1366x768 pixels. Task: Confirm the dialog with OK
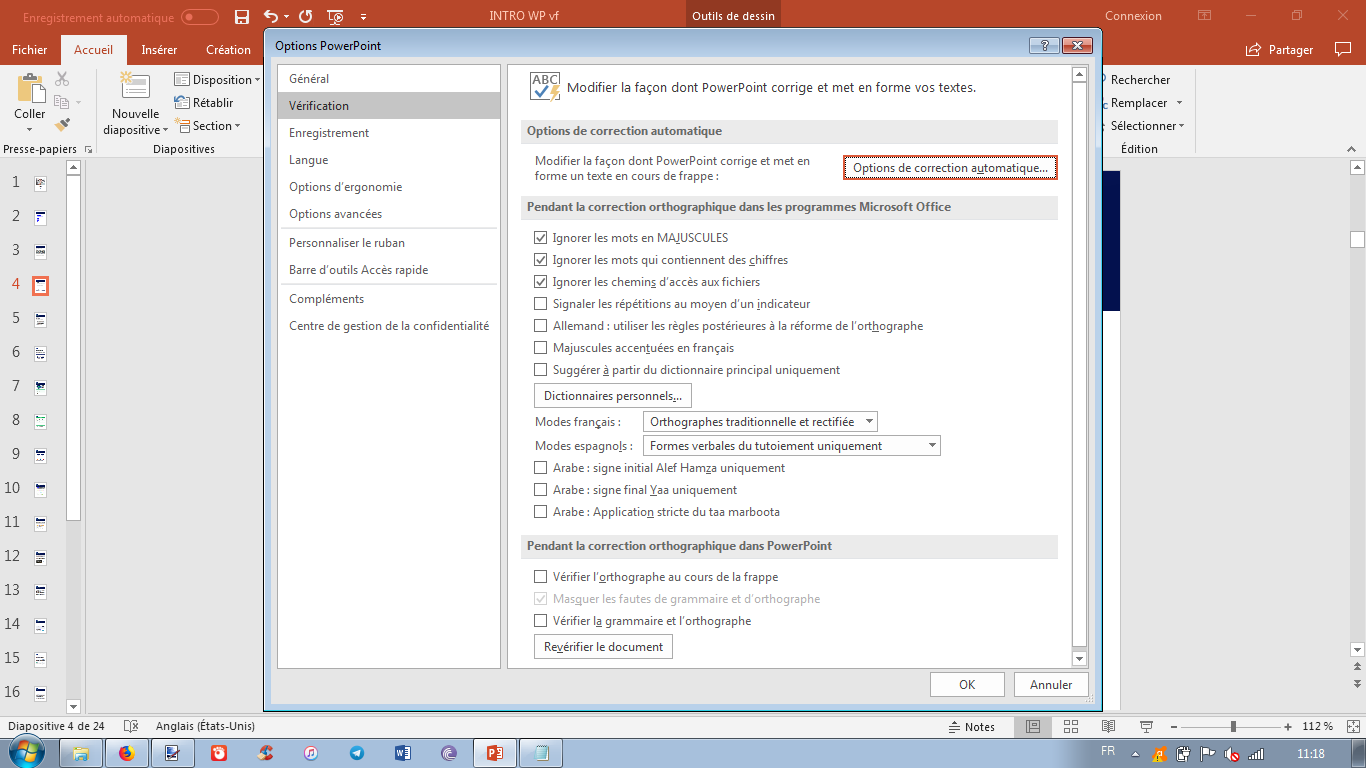967,685
